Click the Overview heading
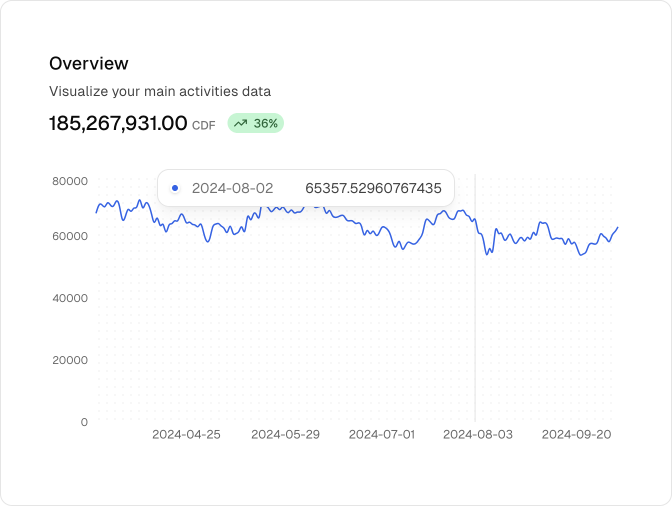Screen dimensions: 672x506 [89, 63]
